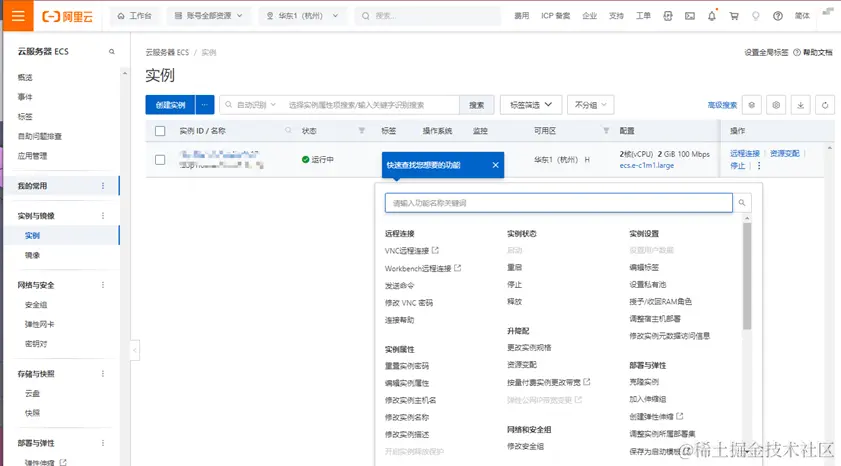Open the 部署与弹性 section options dots
Viewport: 841px width, 466px height.
click(103, 443)
